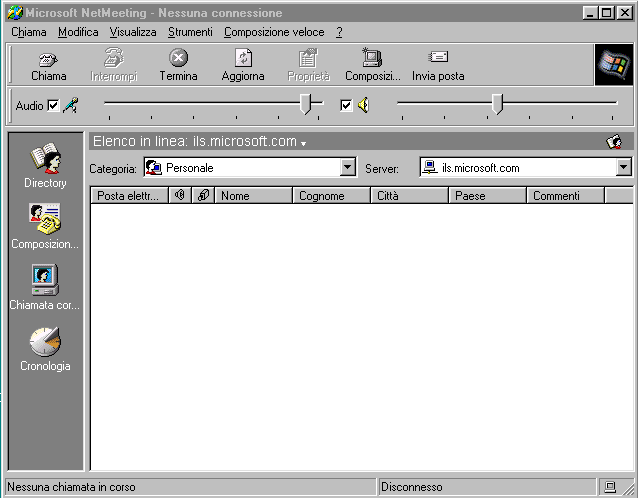Click the 'Disconnesso' status bar text
Screen dimensions: 638x498
click(x=411, y=487)
